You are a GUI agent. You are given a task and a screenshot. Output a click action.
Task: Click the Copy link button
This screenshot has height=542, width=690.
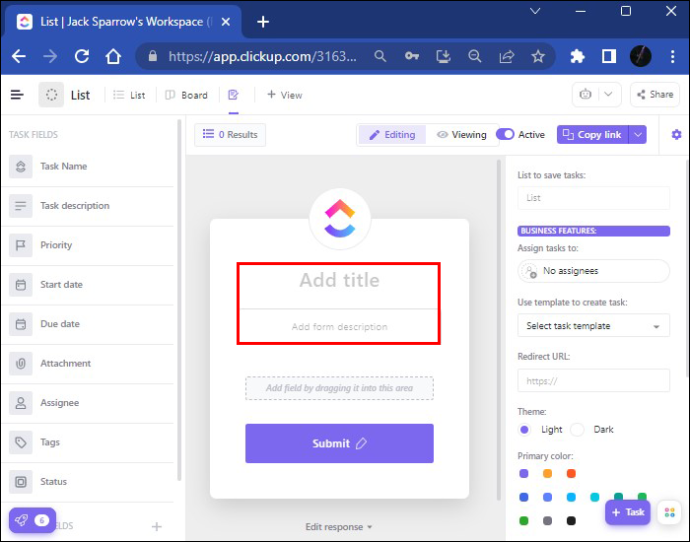click(593, 135)
